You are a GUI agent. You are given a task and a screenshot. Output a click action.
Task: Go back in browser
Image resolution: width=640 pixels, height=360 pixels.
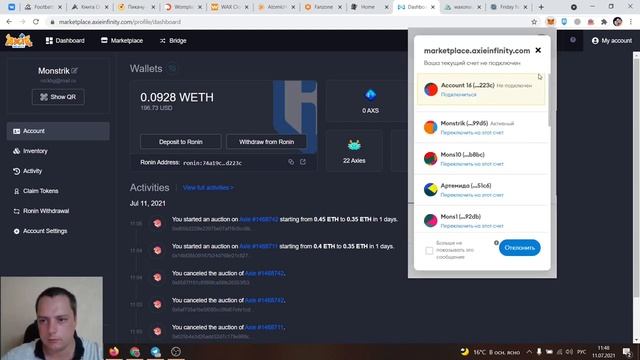[x=9, y=22]
